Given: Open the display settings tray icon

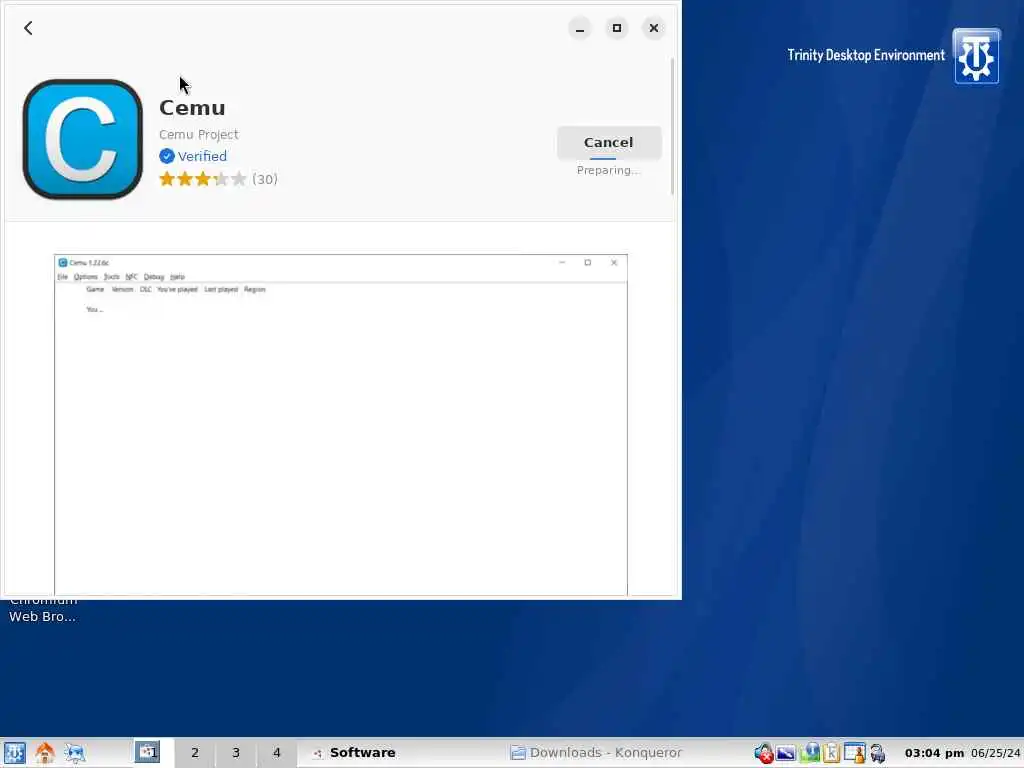Looking at the screenshot, I should click(x=786, y=753).
